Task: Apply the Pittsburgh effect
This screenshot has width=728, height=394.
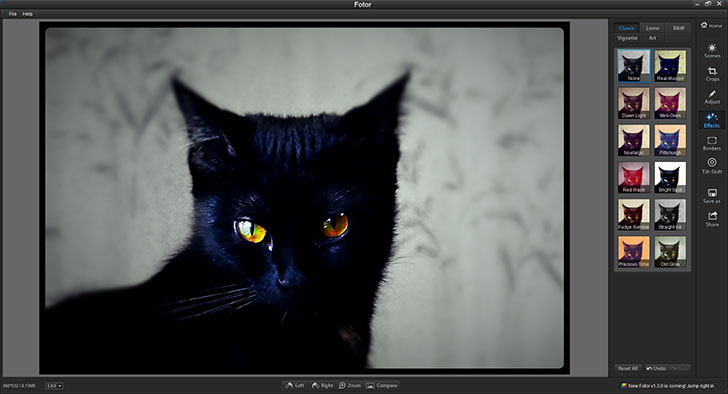Action: (670, 140)
